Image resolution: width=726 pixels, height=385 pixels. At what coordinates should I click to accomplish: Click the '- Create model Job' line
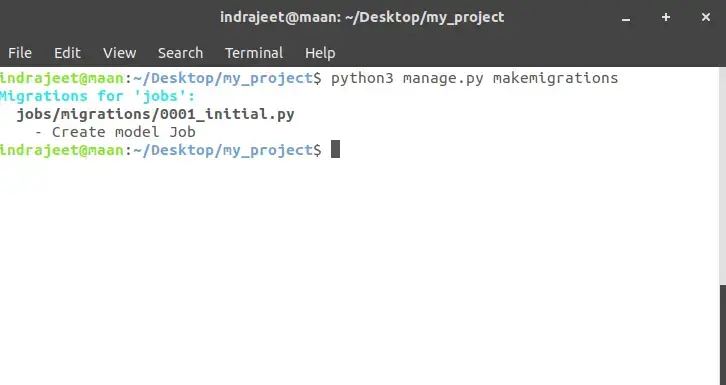(115, 132)
